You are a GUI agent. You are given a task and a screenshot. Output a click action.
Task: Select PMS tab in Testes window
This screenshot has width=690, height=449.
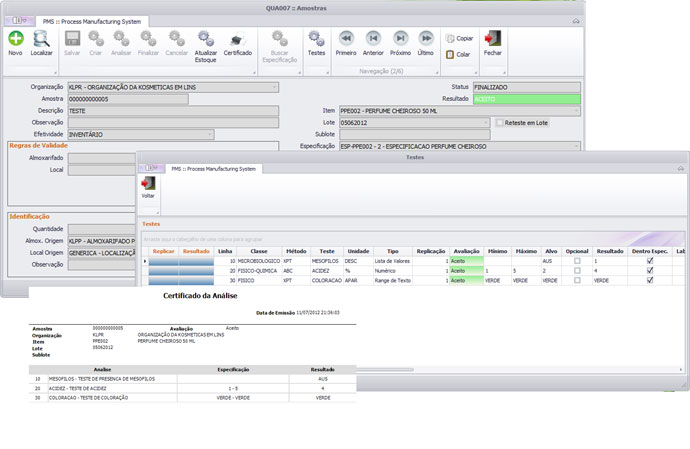[x=213, y=169]
